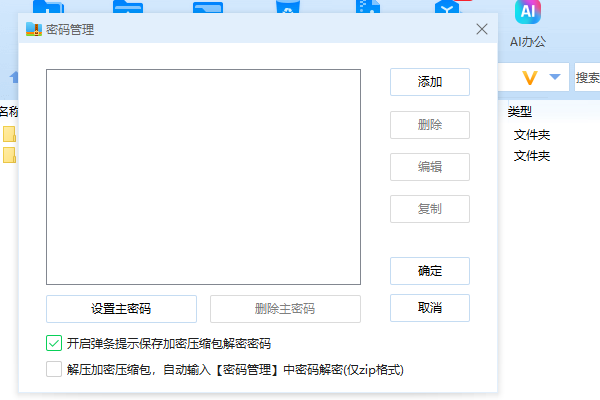This screenshot has height=400, width=600.
Task: Click the 编辑 button
Action: [x=429, y=167]
